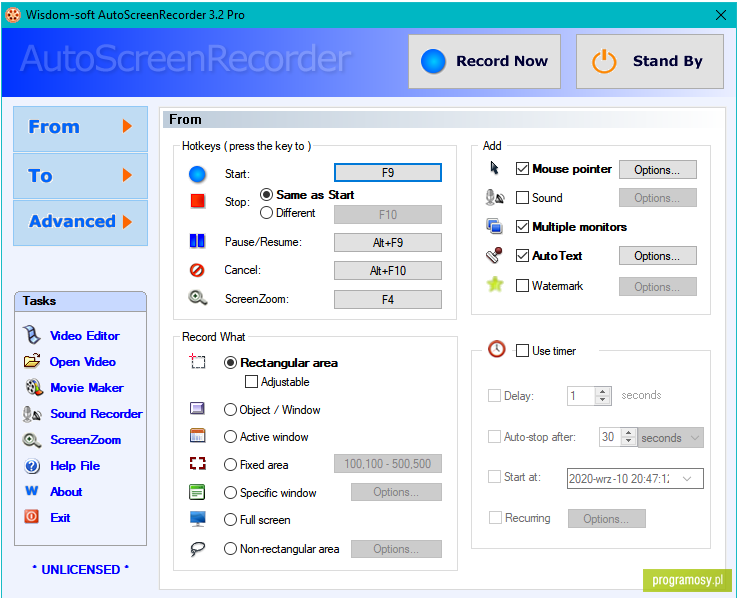Enable the Sound checkbox
The height and width of the screenshot is (598, 738).
coord(522,198)
